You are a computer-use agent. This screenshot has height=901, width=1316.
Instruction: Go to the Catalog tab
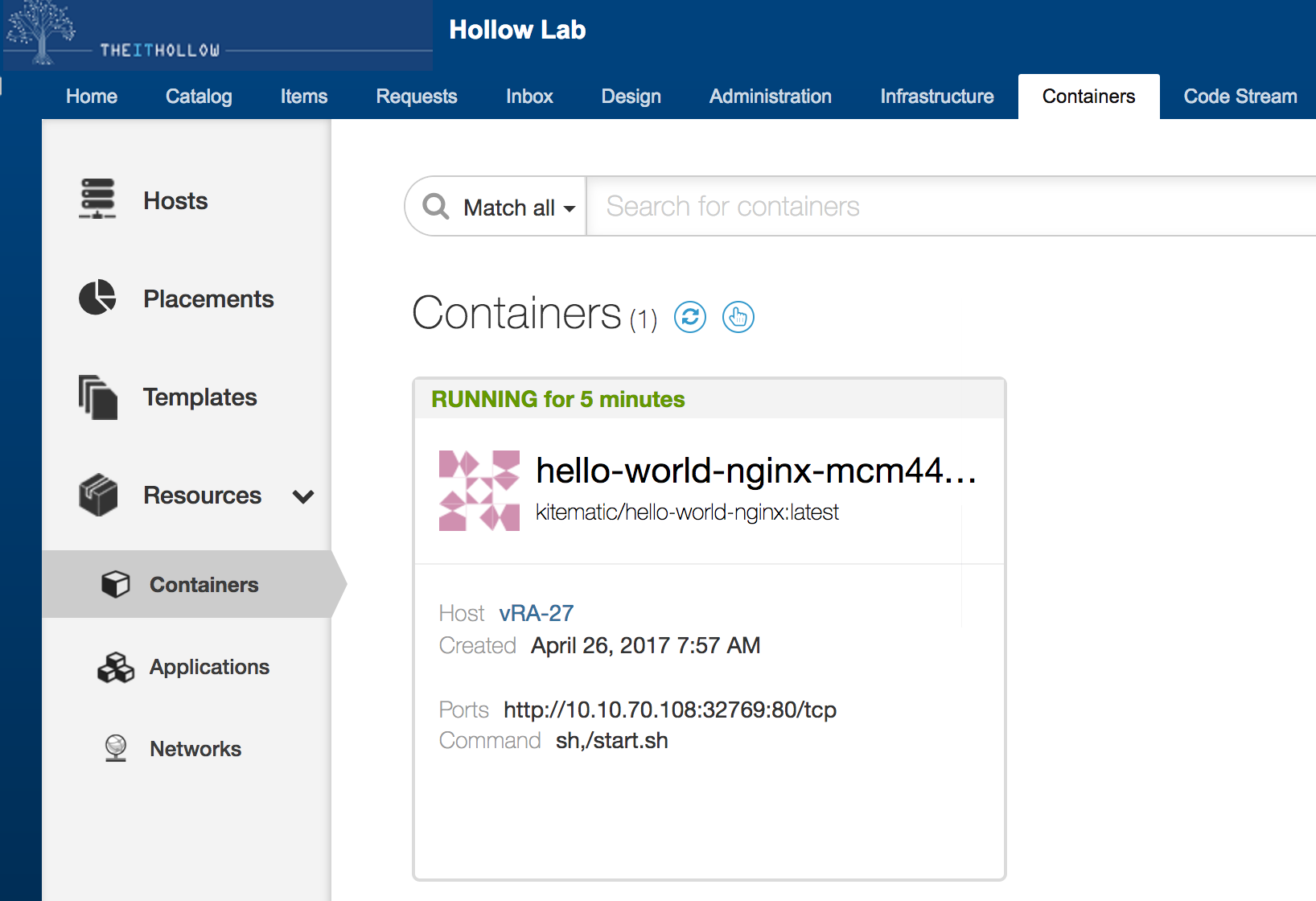pyautogui.click(x=199, y=97)
